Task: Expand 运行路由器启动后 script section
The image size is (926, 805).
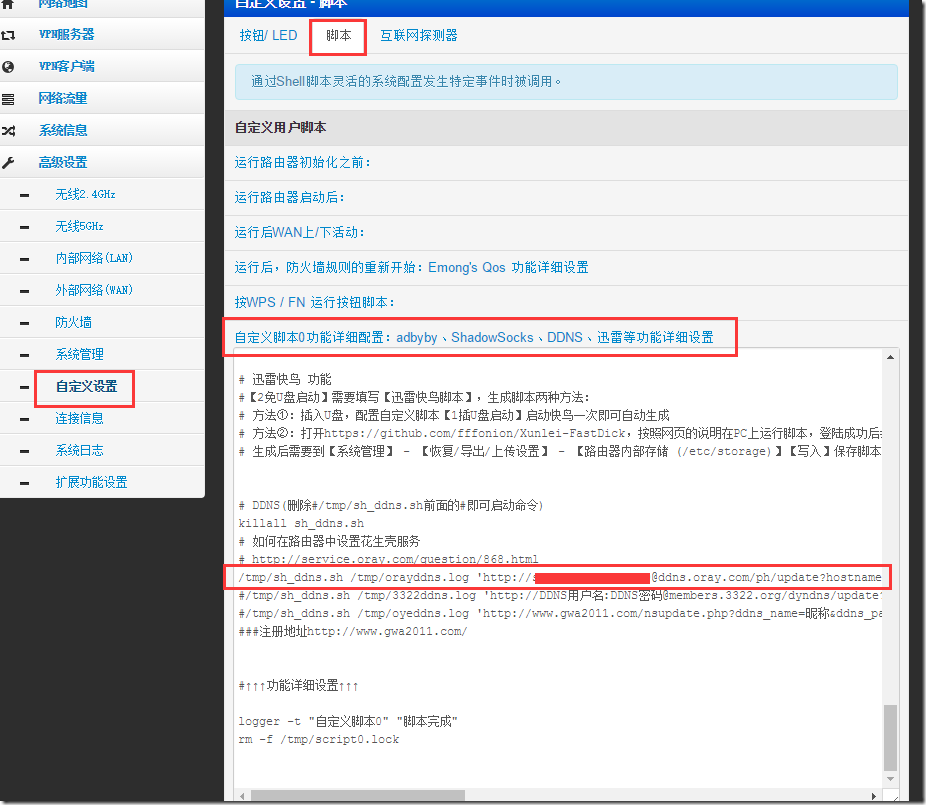Action: coord(289,197)
